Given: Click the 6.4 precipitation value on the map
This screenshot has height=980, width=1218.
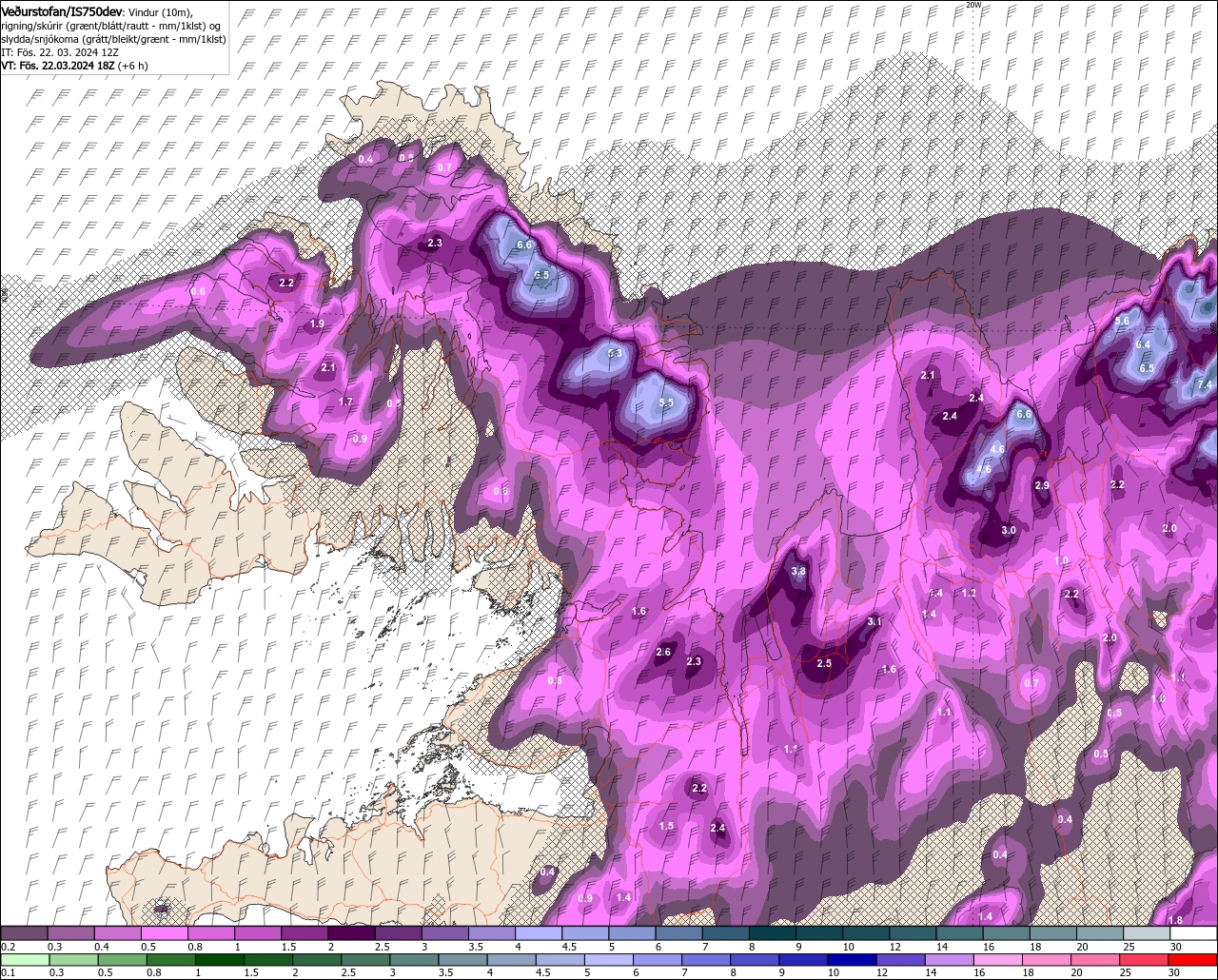Looking at the screenshot, I should 1144,344.
